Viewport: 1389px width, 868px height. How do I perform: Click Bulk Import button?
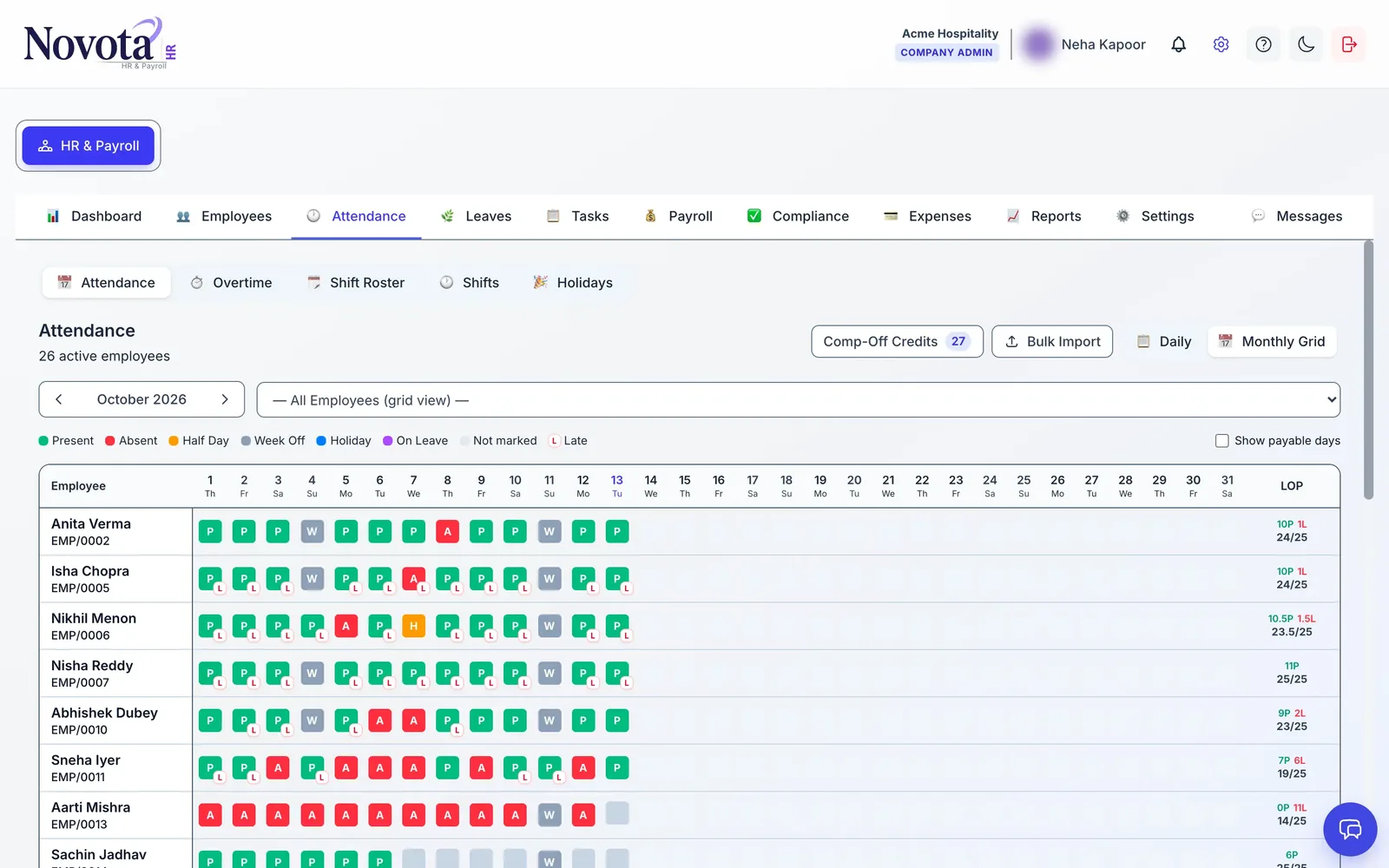(1052, 342)
